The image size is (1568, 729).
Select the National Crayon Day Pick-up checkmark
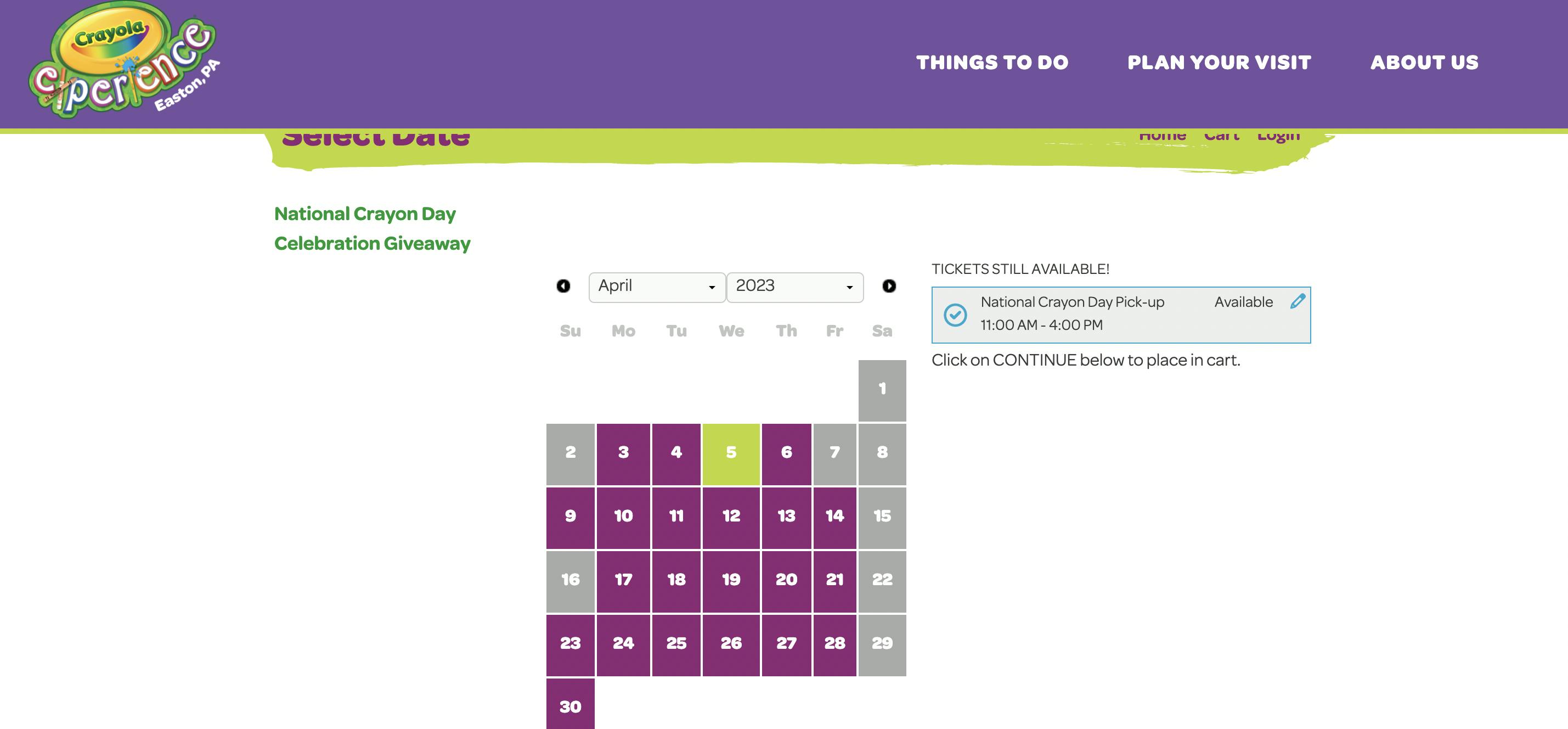click(955, 315)
